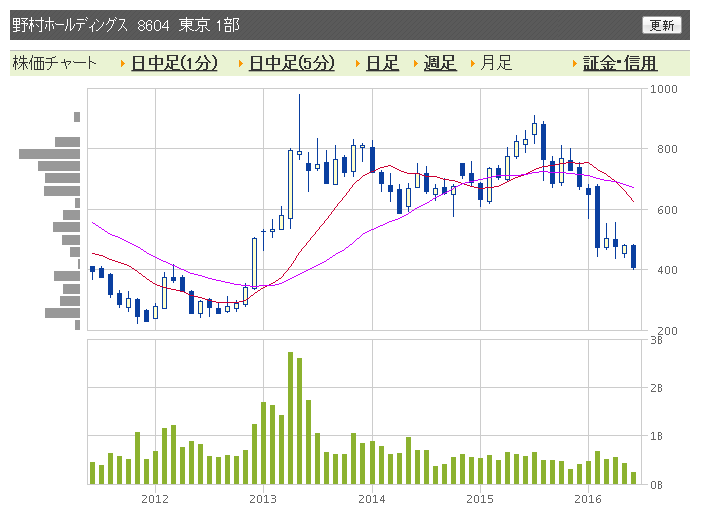
Task: Click the orange arrow before 日足
Action: click(x=358, y=63)
